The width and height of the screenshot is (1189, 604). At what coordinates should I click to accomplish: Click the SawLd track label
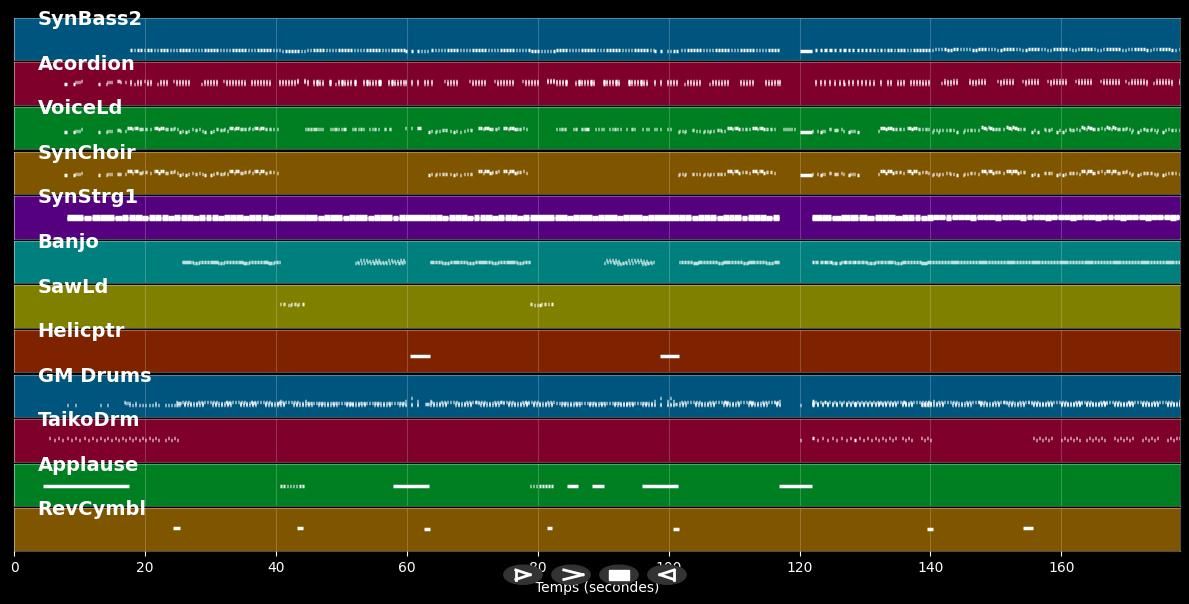(x=73, y=287)
